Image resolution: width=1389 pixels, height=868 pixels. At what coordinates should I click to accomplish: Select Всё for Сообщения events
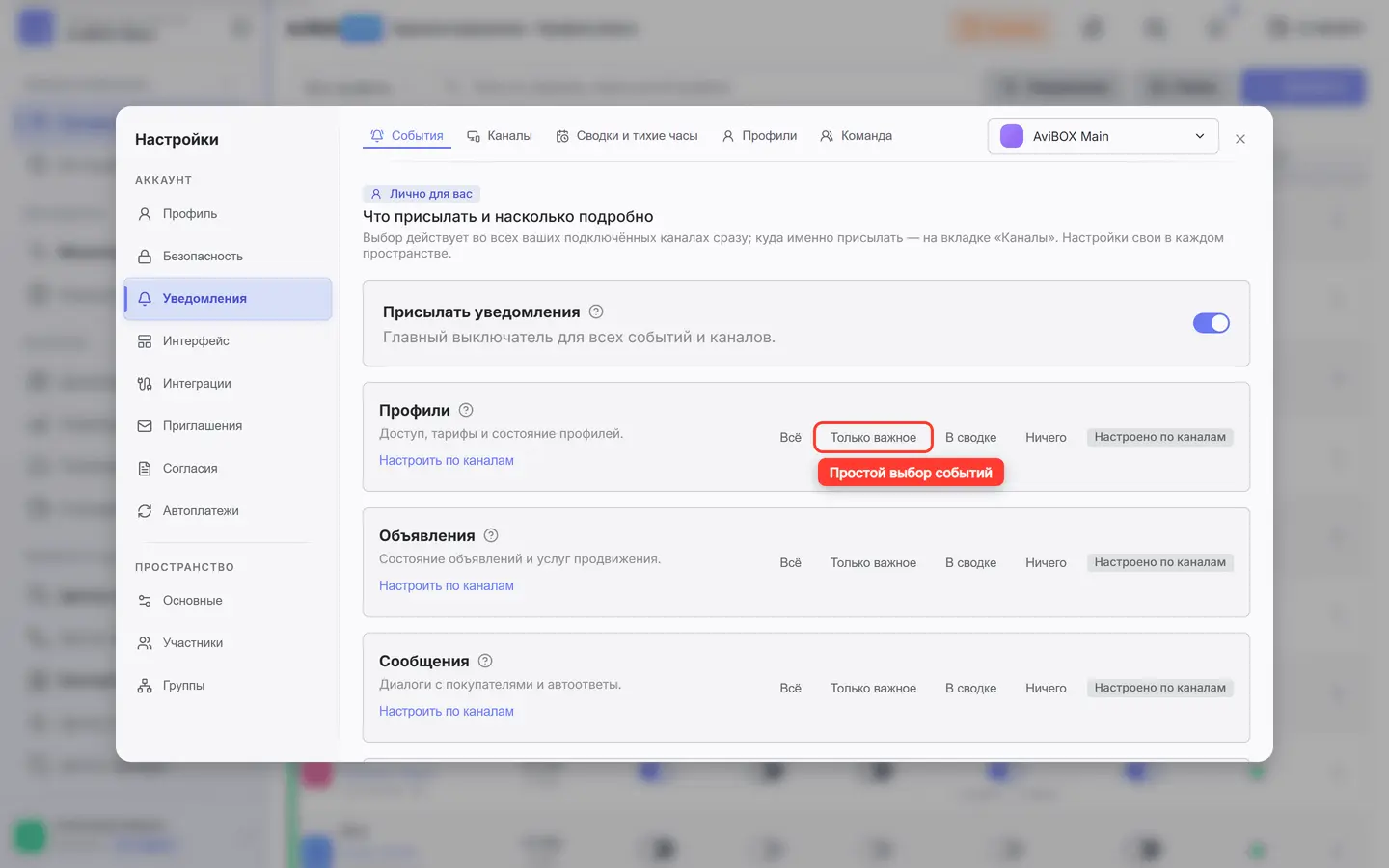pyautogui.click(x=791, y=688)
